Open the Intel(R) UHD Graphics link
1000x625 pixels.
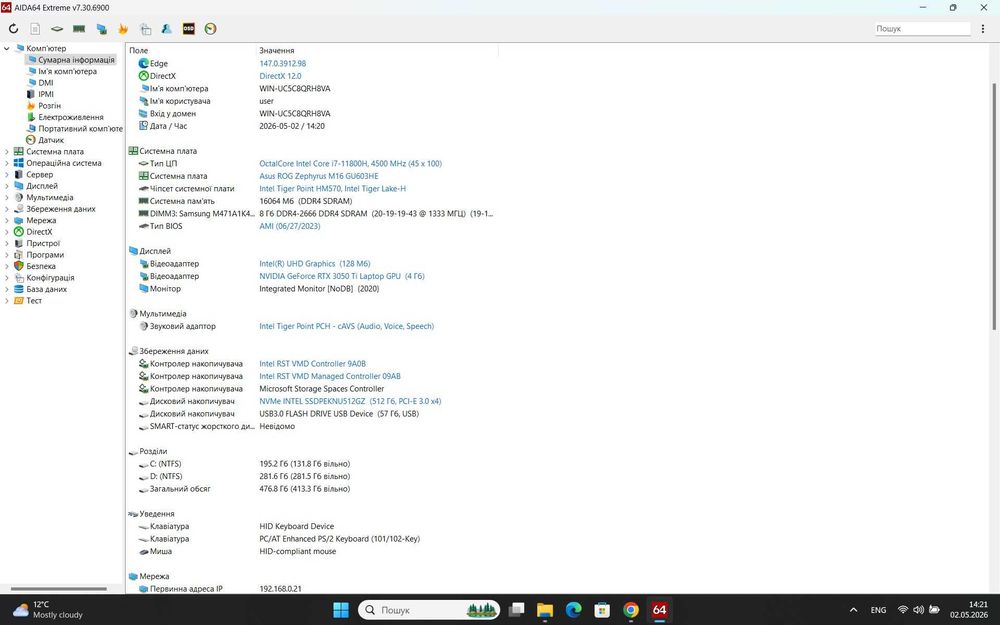coord(314,264)
